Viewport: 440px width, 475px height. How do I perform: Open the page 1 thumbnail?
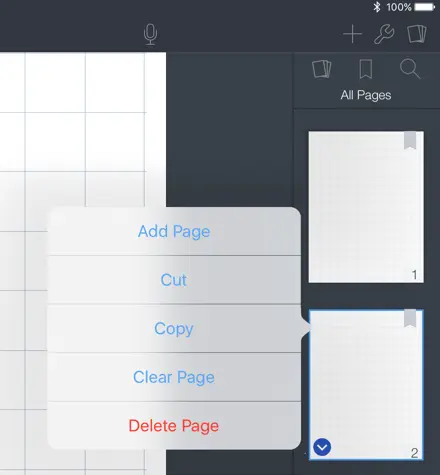coord(366,207)
